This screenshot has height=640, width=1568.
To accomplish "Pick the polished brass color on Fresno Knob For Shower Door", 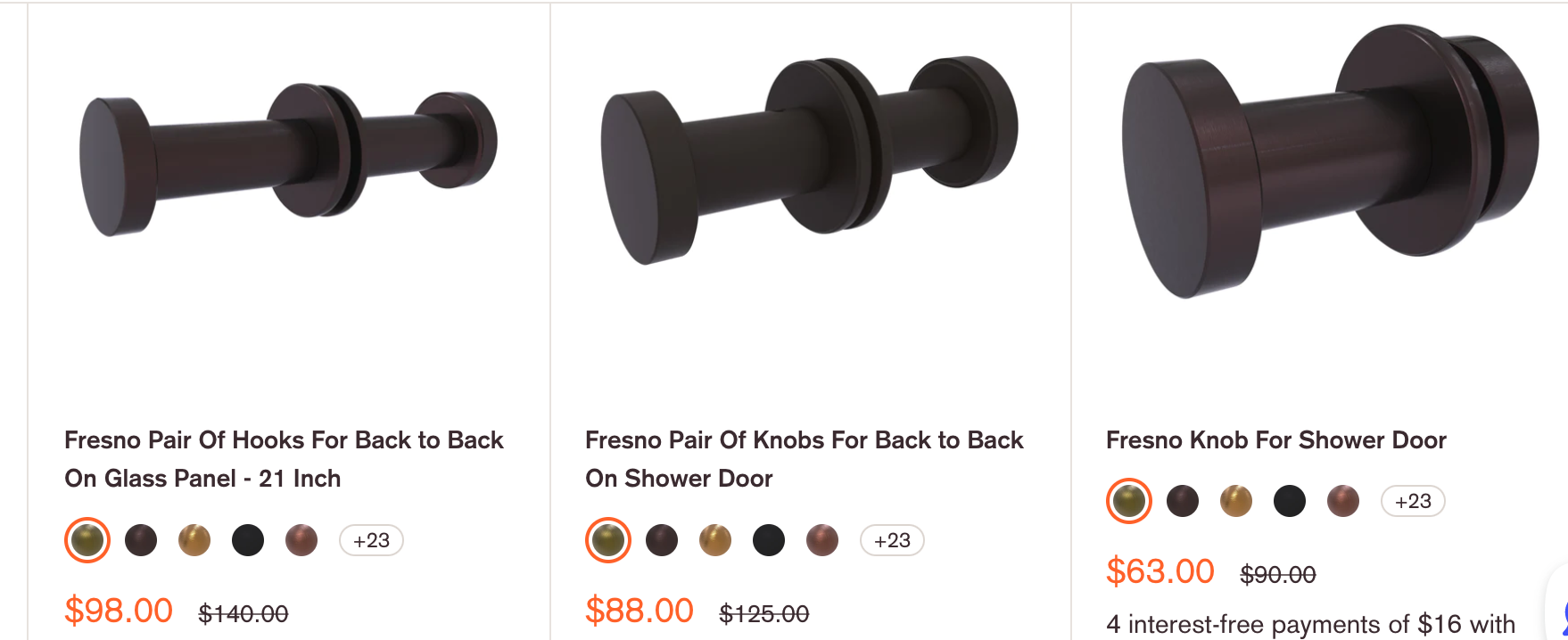I will [x=1236, y=501].
